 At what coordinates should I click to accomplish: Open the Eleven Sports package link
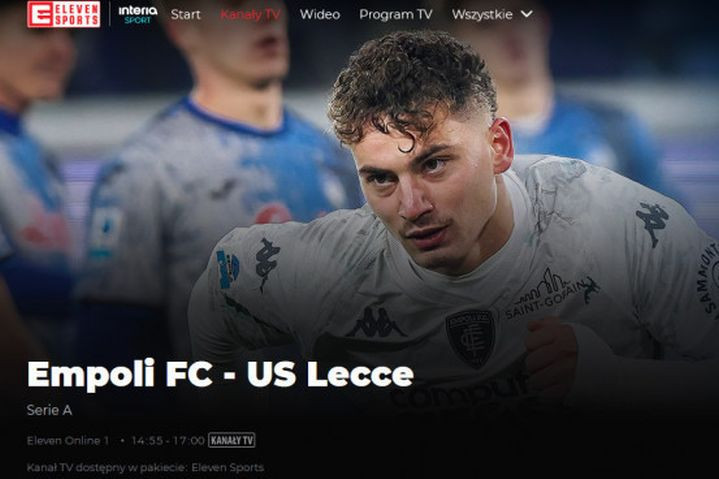coord(227,468)
